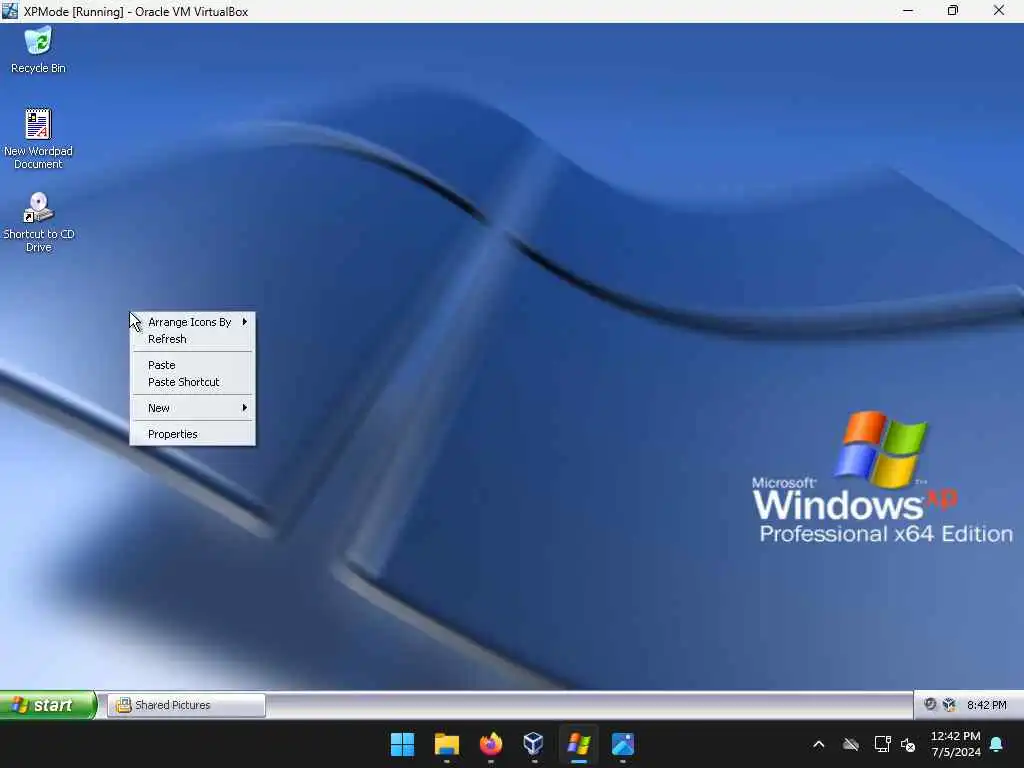
Task: Click the network display tray icon
Action: pos(882,744)
